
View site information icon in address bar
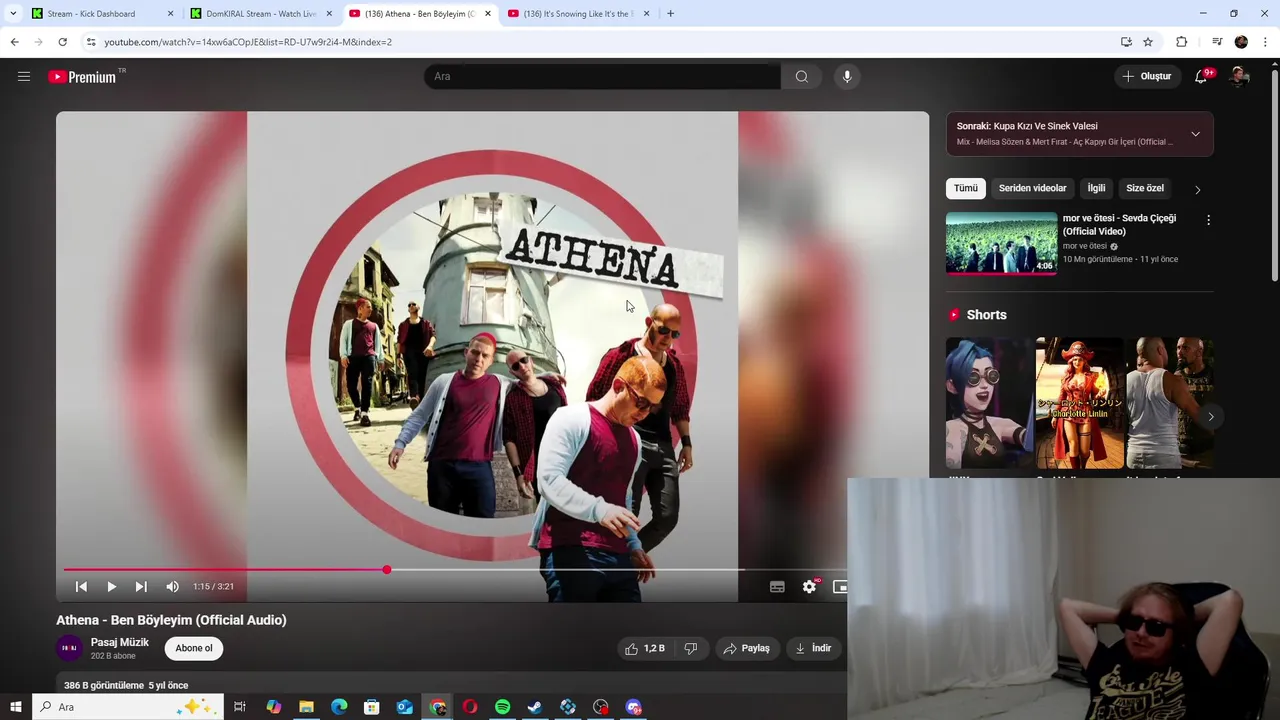pos(91,42)
